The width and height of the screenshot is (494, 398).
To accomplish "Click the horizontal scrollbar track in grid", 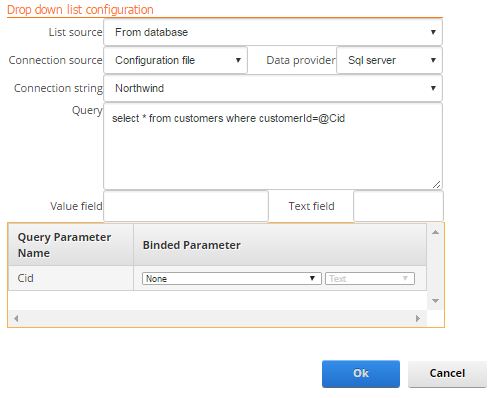I will (x=217, y=318).
